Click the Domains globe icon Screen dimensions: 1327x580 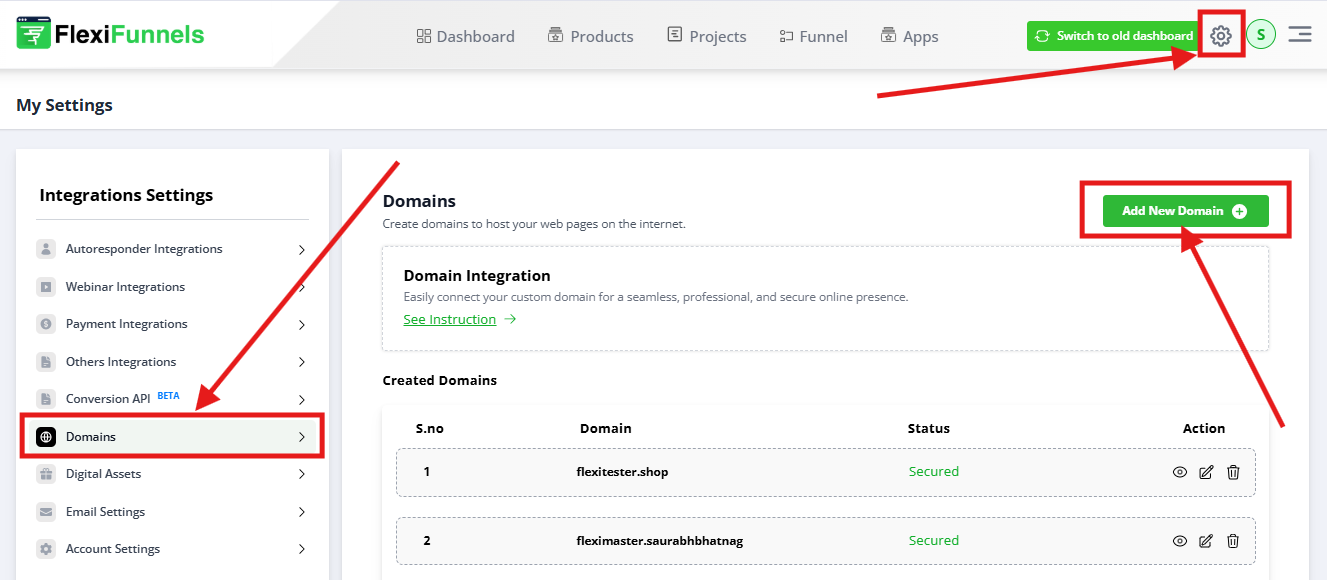pyautogui.click(x=46, y=437)
